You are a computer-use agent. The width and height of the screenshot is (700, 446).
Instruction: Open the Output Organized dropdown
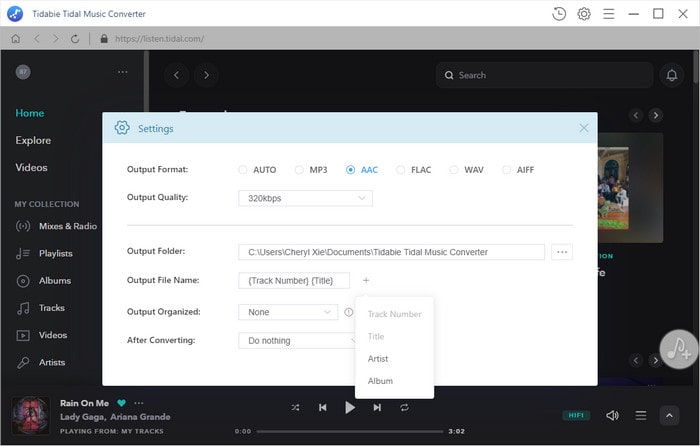click(288, 312)
